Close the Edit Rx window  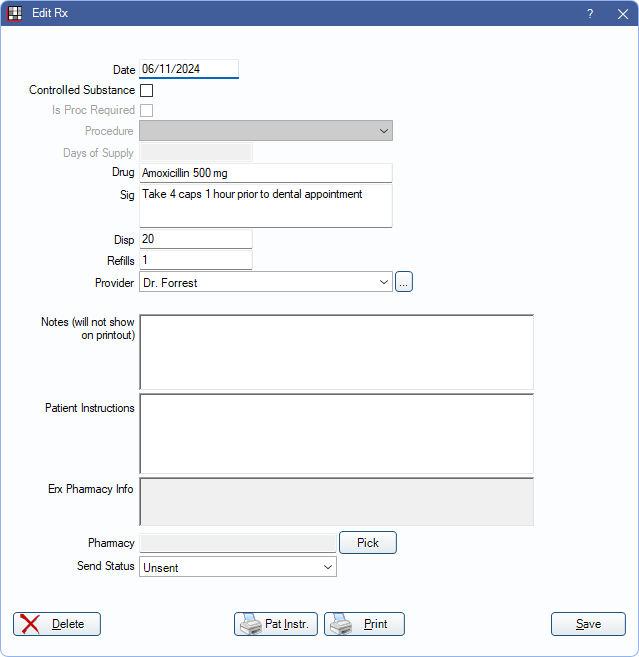pos(622,13)
